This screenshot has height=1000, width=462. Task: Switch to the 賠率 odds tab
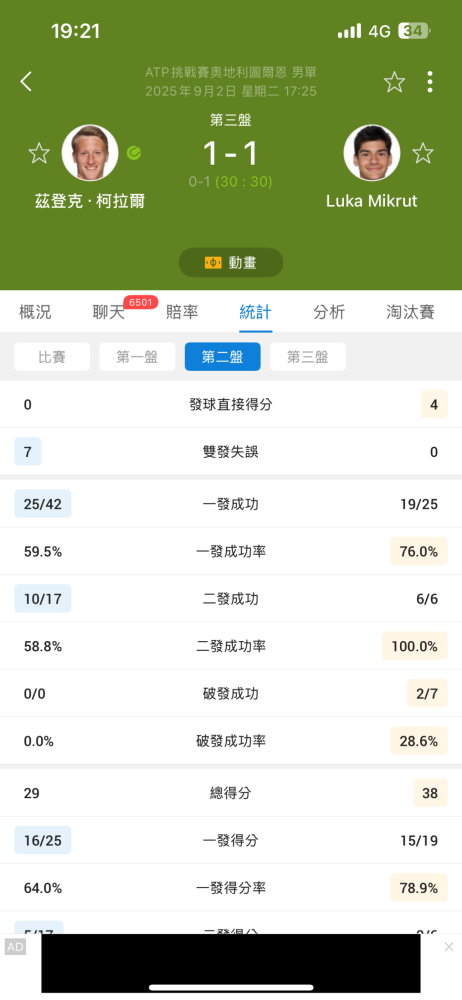[182, 312]
